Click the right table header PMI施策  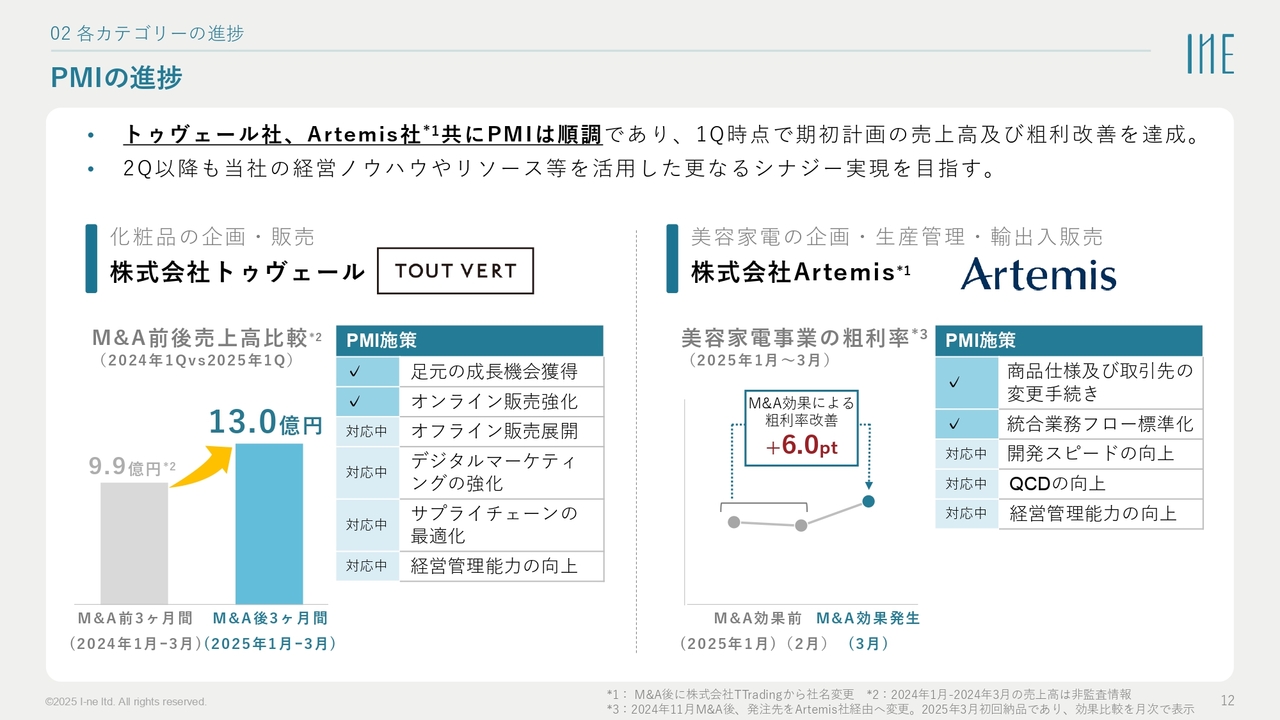pyautogui.click(x=1069, y=341)
